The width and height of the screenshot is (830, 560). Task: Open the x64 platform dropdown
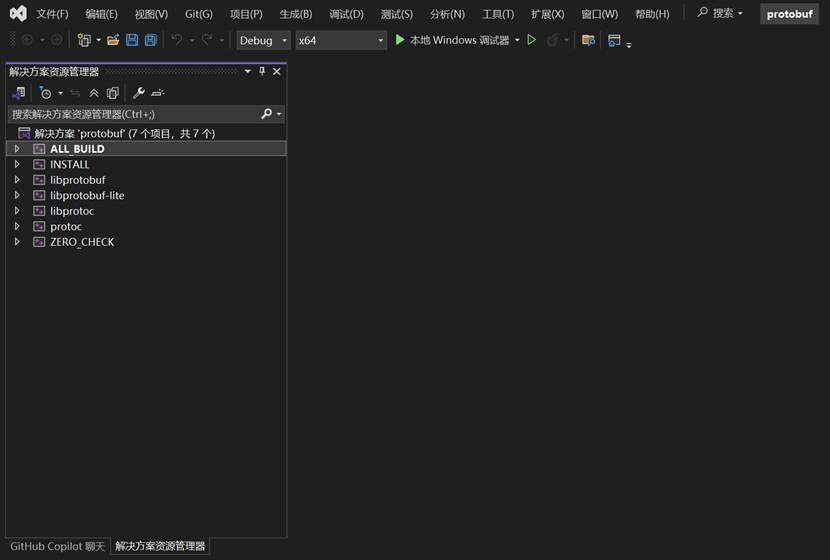coord(341,40)
